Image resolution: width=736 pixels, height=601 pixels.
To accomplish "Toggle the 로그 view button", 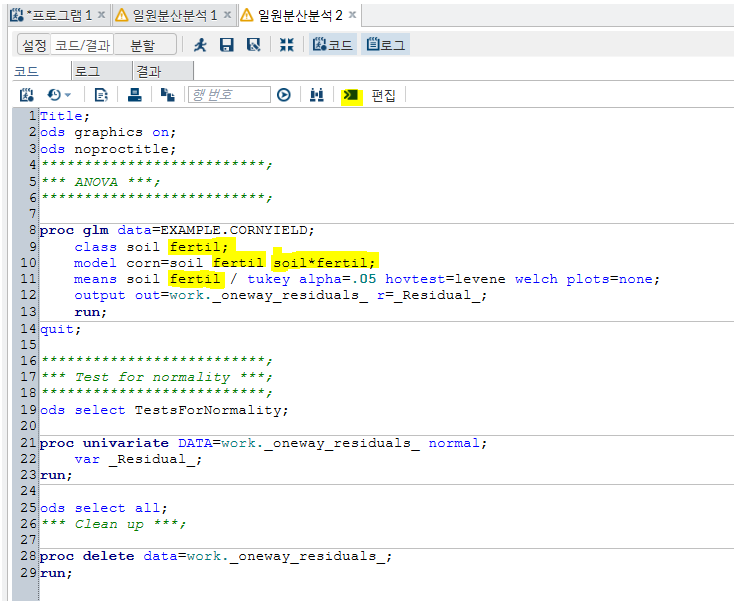I will point(386,45).
